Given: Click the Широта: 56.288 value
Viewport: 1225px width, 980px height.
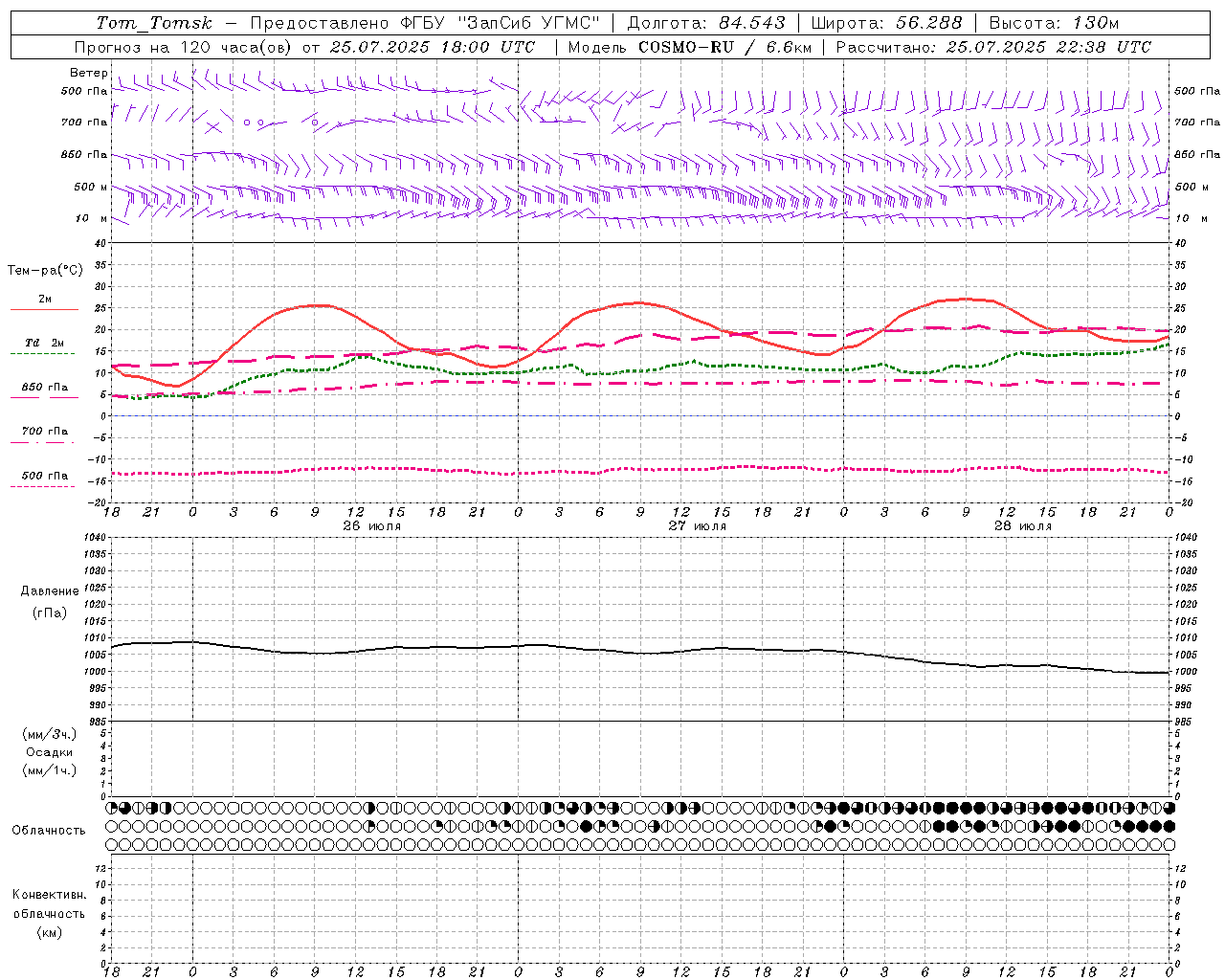Looking at the screenshot, I should pyautogui.click(x=886, y=23).
